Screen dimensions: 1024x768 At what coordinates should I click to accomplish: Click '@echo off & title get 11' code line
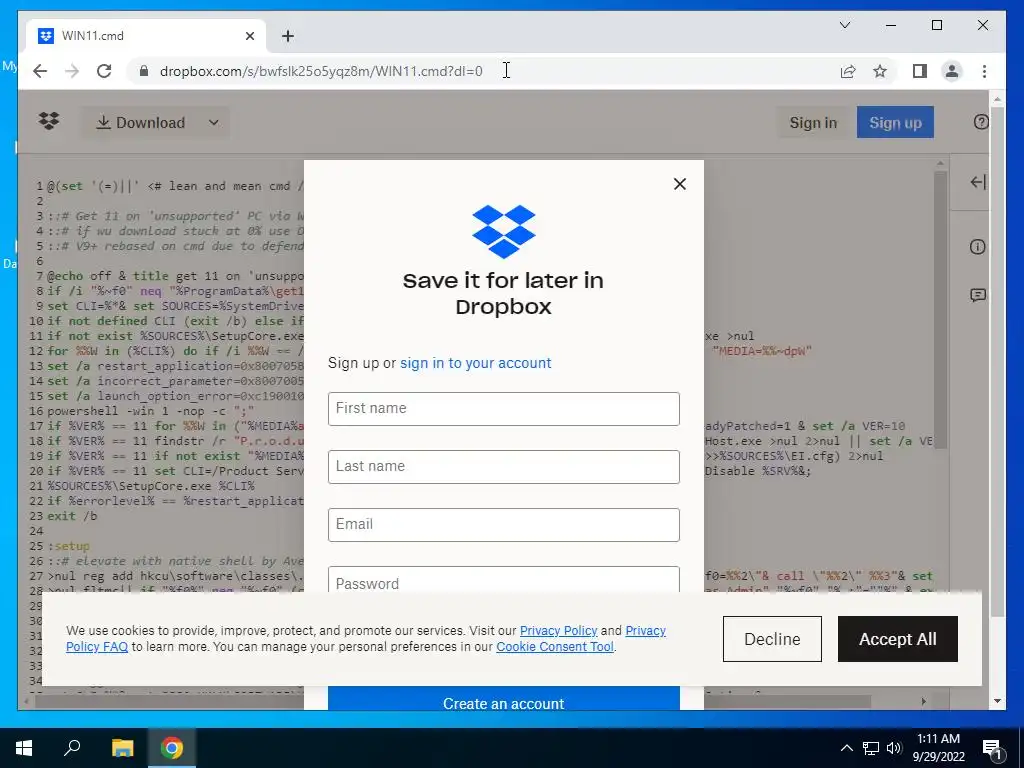click(x=176, y=276)
